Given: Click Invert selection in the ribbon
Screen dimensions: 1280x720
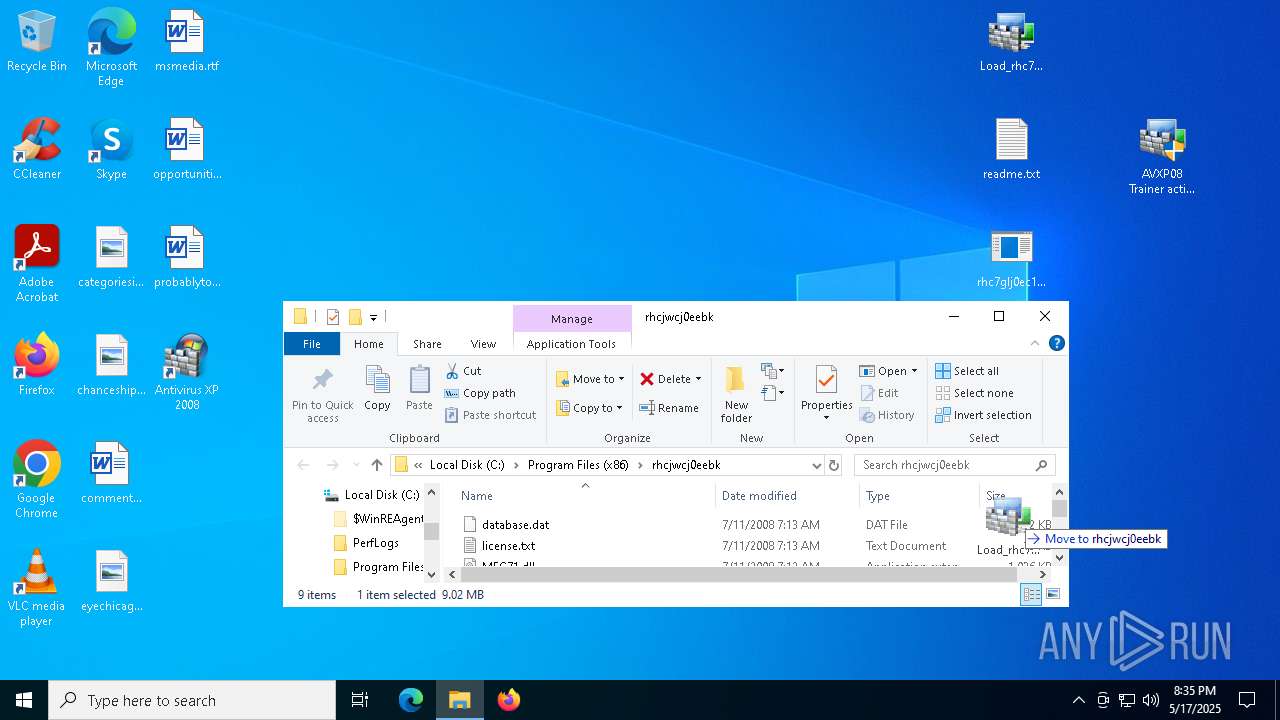Looking at the screenshot, I should pos(983,415).
